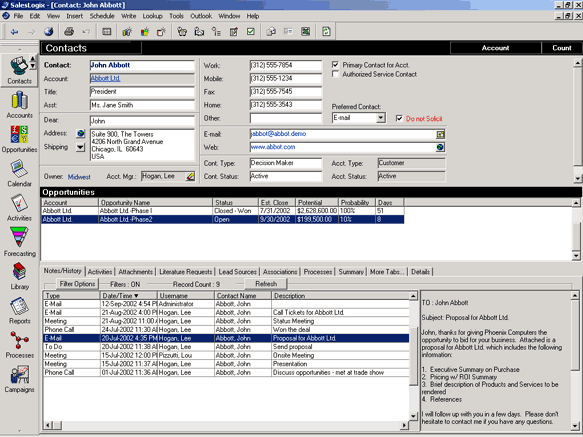Switch to the Associations tab

click(x=280, y=272)
